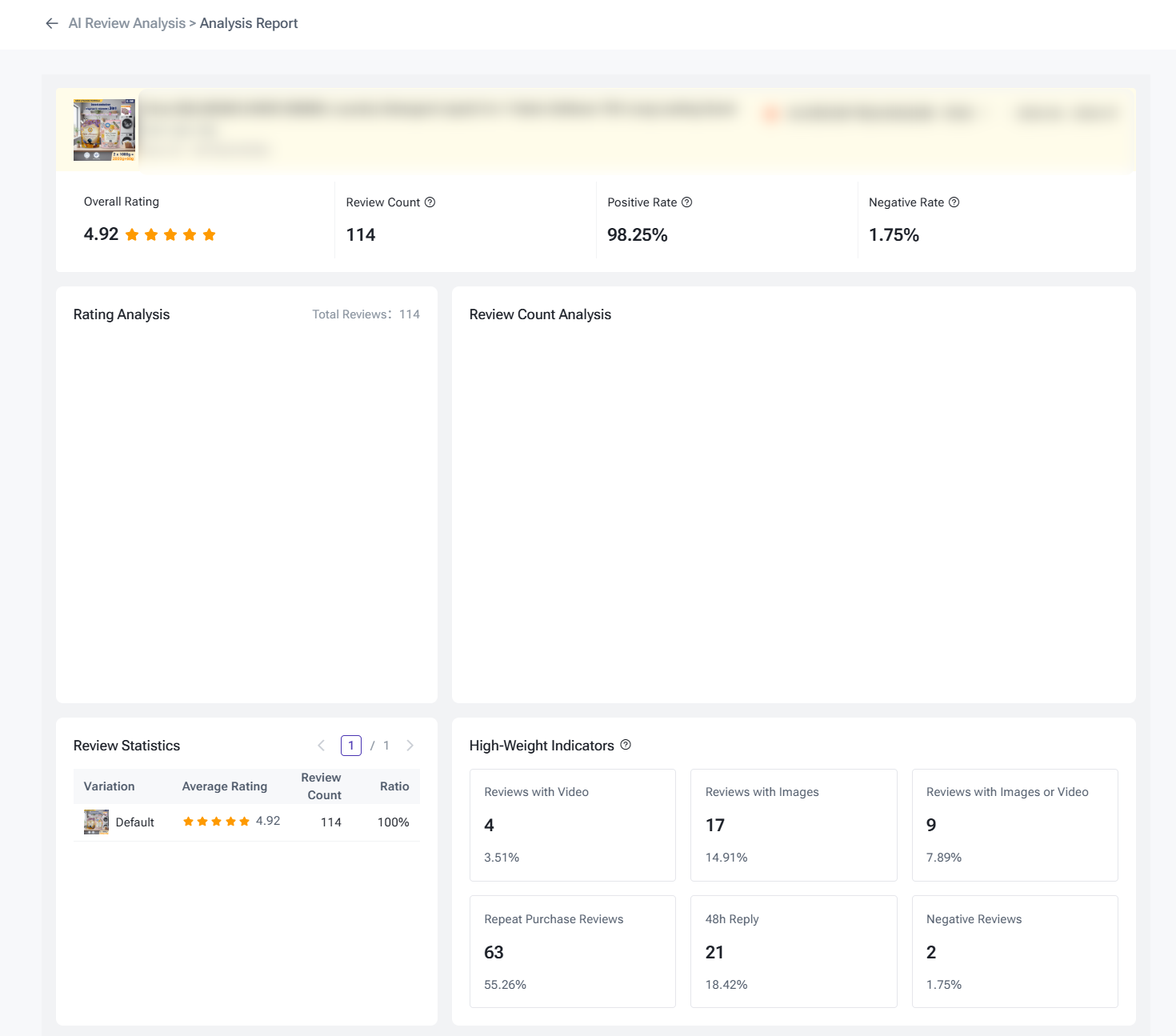
Task: Open the AI Review Analysis breadcrumb
Action: pyautogui.click(x=127, y=23)
